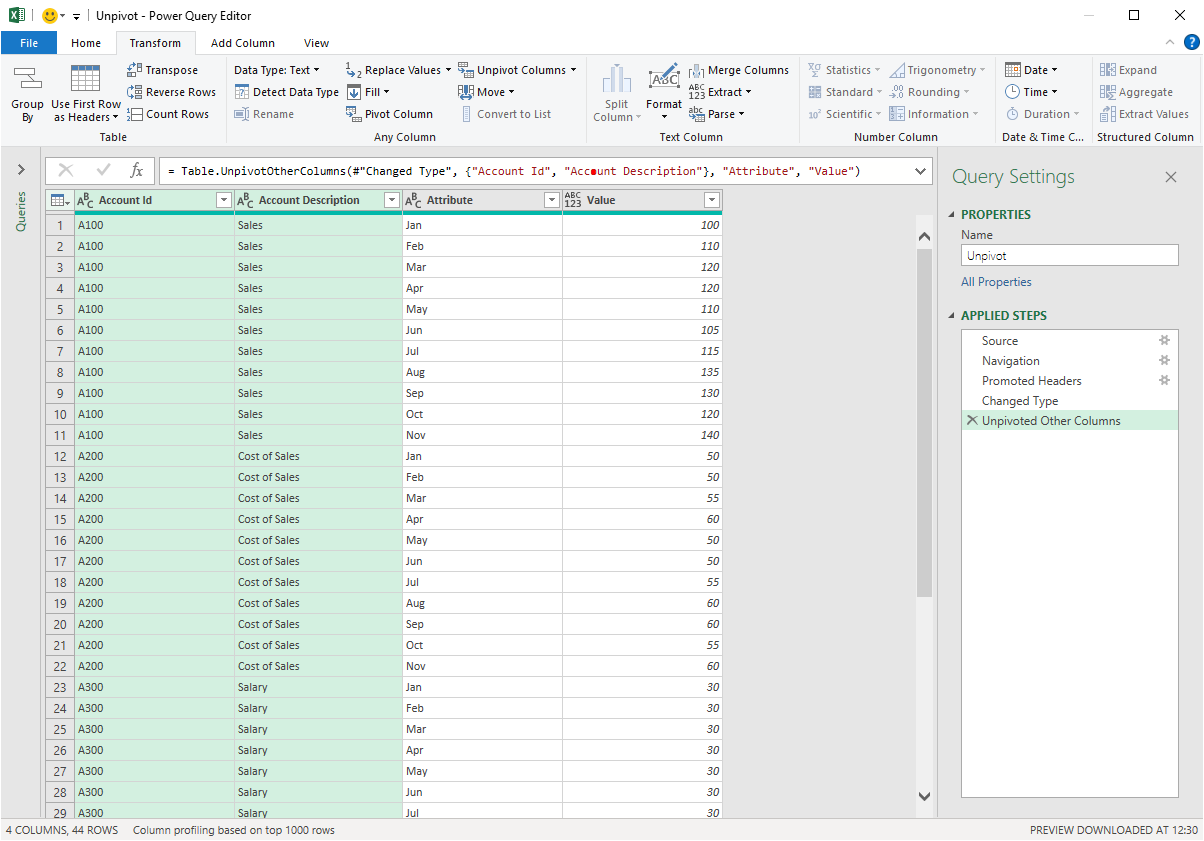Open the Extract dropdown

click(x=719, y=92)
